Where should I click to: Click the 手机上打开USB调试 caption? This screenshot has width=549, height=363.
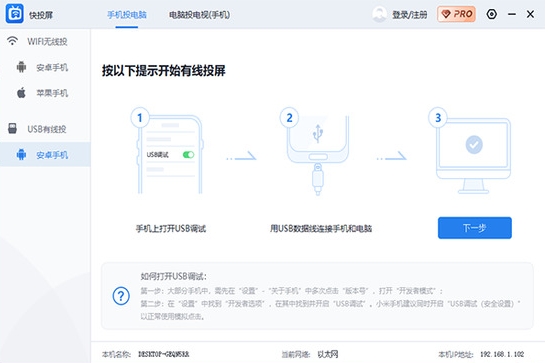click(171, 229)
